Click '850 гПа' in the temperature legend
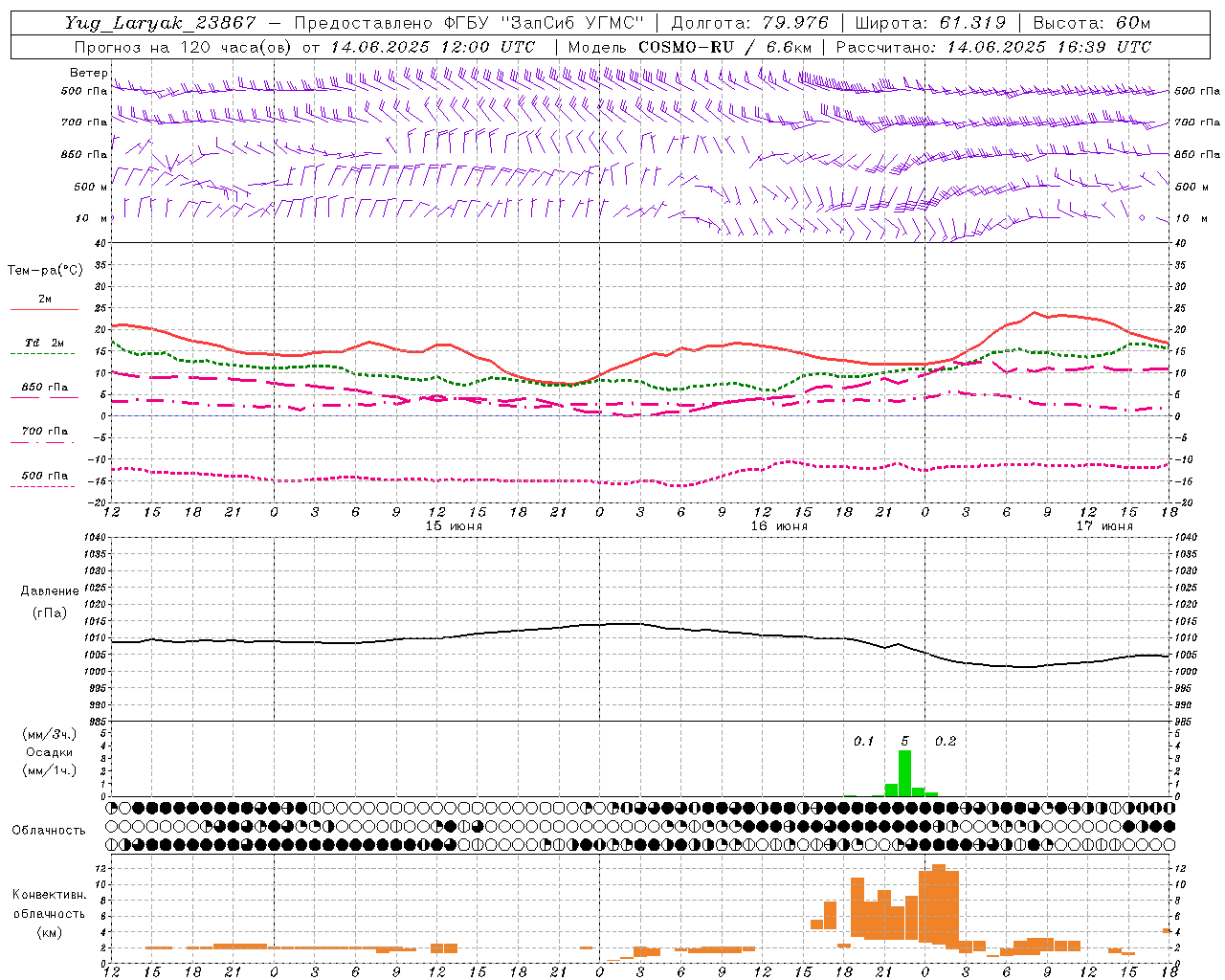 click(45, 388)
